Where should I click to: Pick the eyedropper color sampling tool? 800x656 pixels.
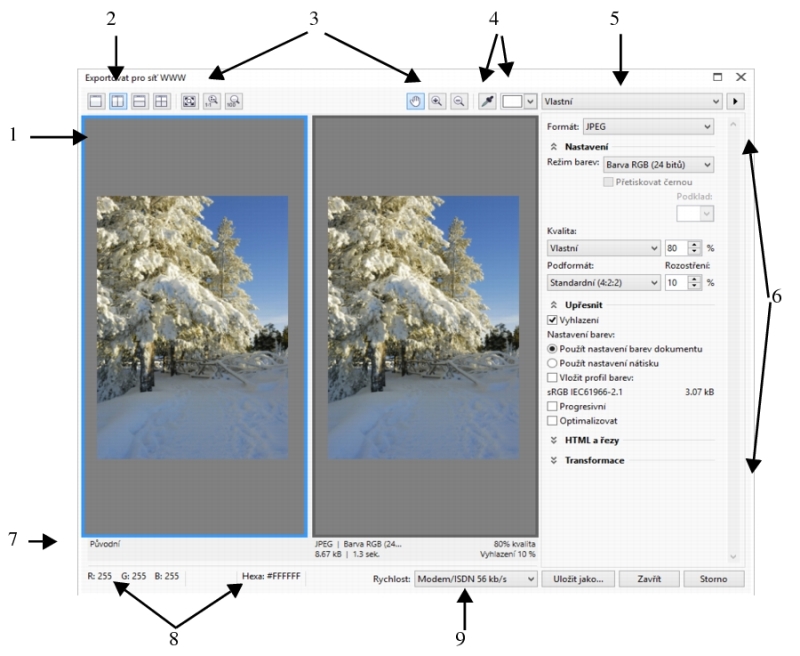487,101
